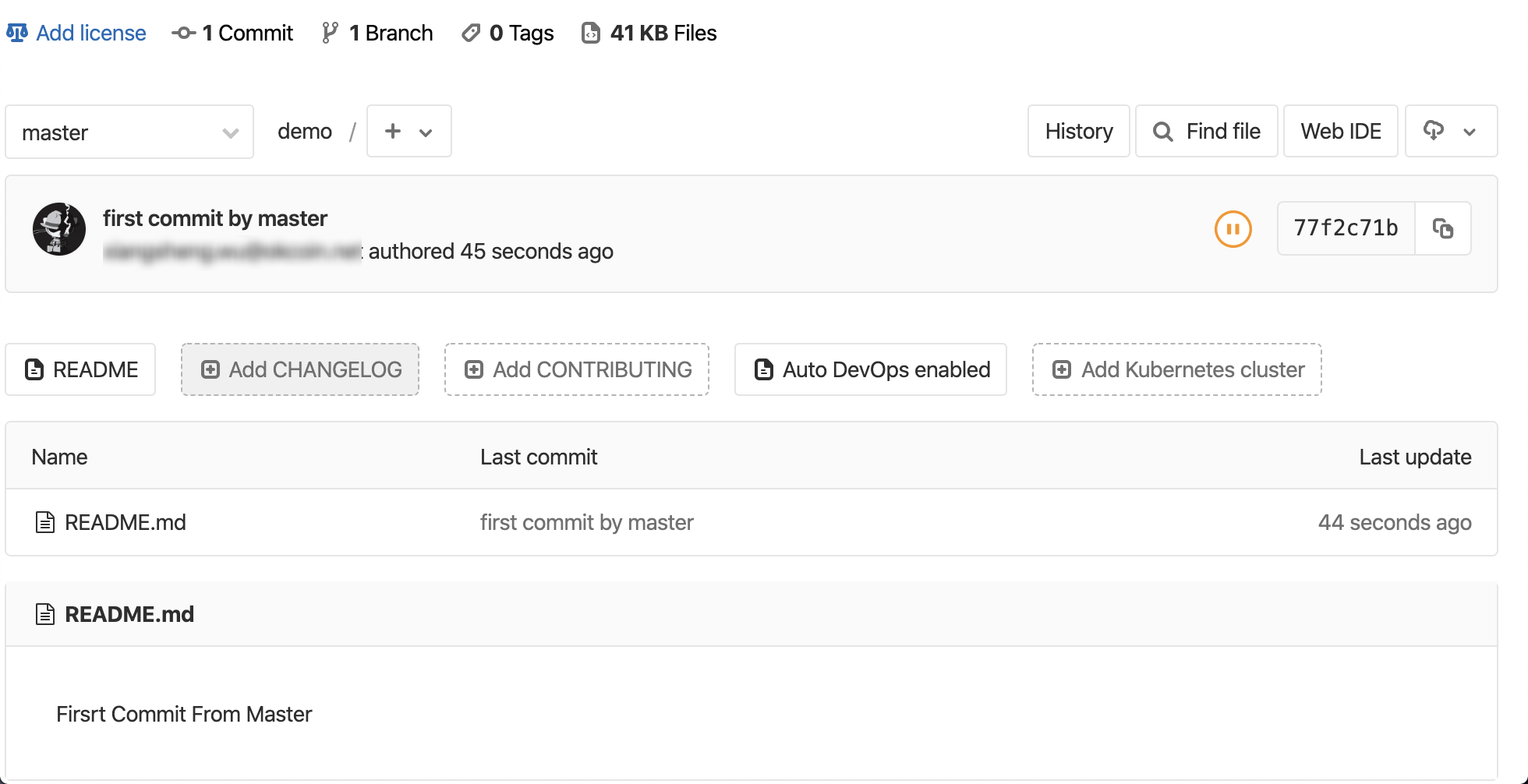
Task: View commit History for this branch
Action: (1078, 131)
